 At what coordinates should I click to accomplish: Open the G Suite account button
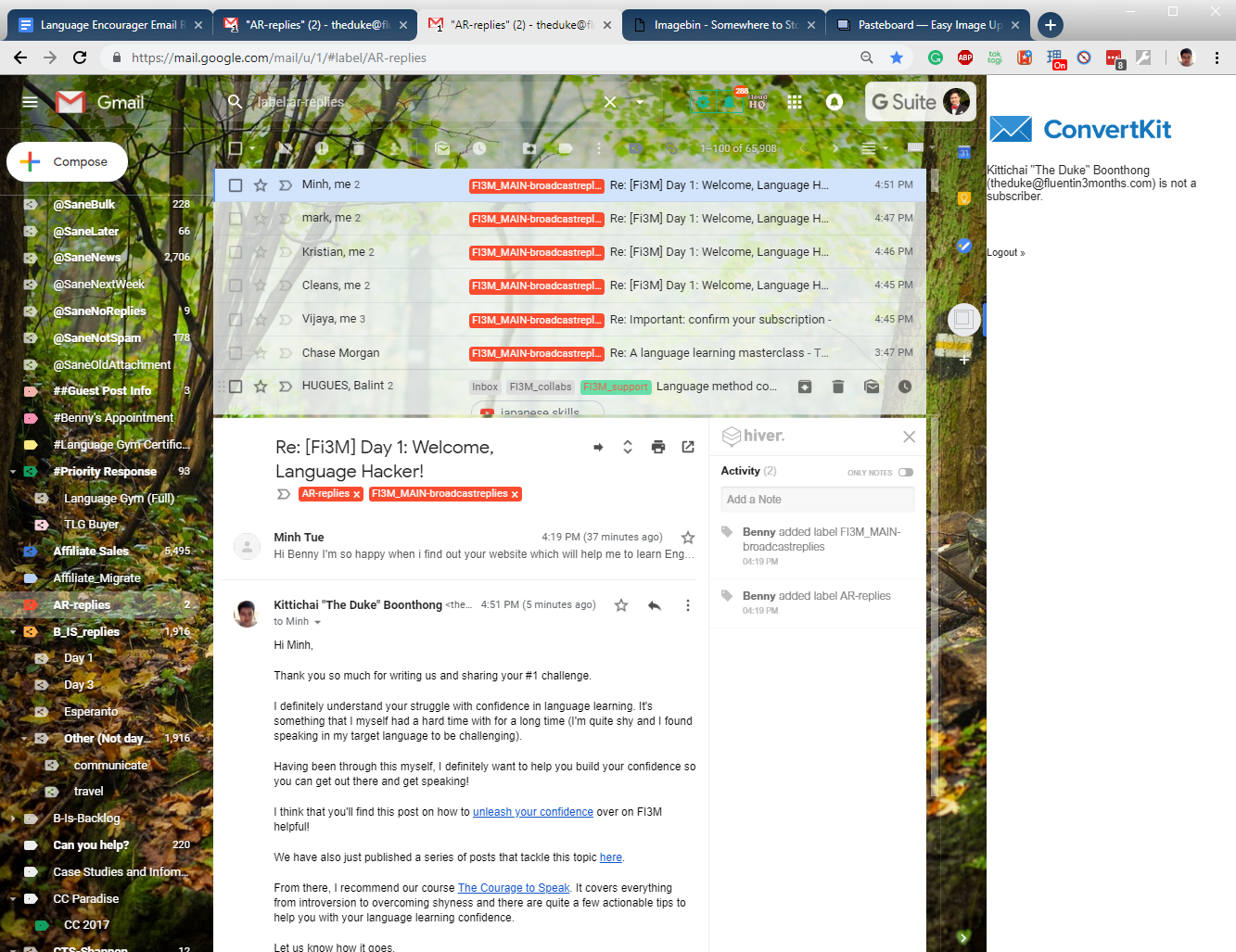point(921,102)
